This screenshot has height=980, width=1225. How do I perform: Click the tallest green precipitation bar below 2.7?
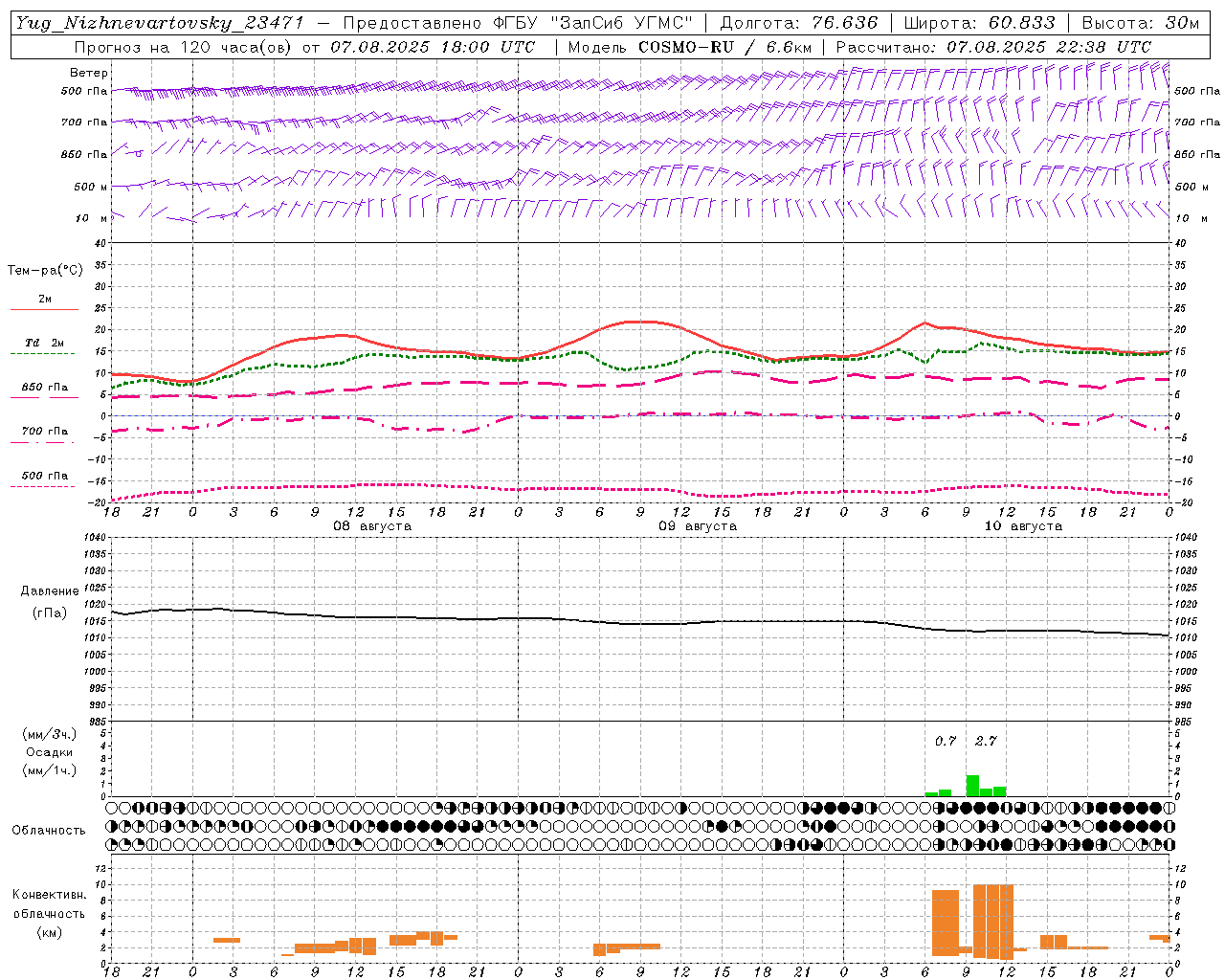pyautogui.click(x=972, y=786)
